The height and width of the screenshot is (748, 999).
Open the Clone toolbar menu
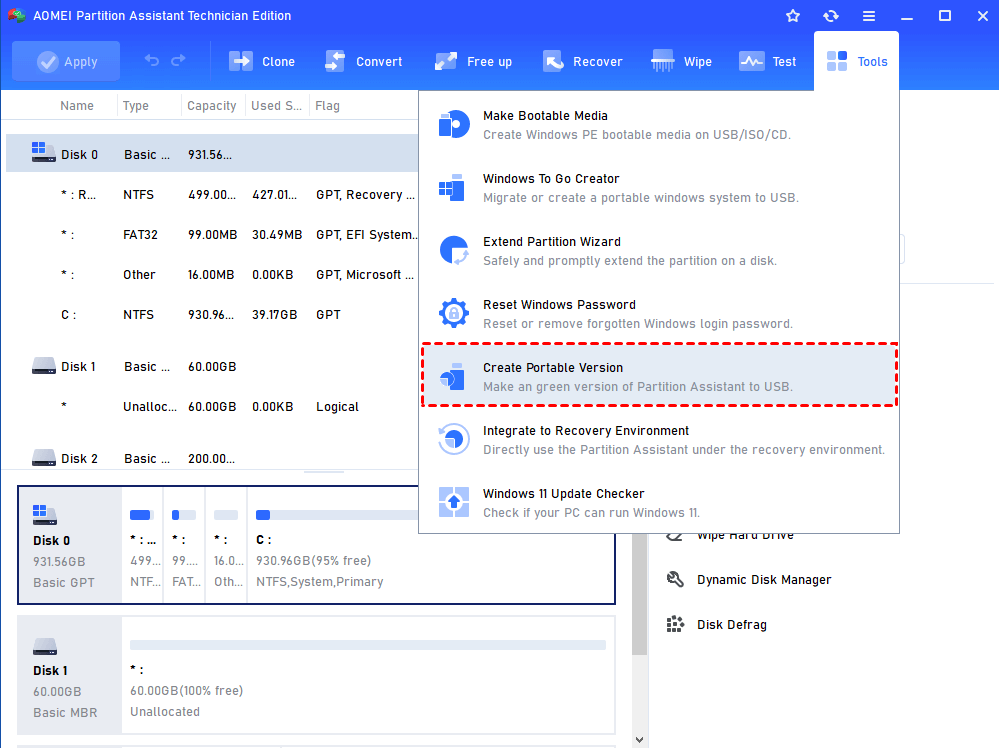pyautogui.click(x=262, y=61)
